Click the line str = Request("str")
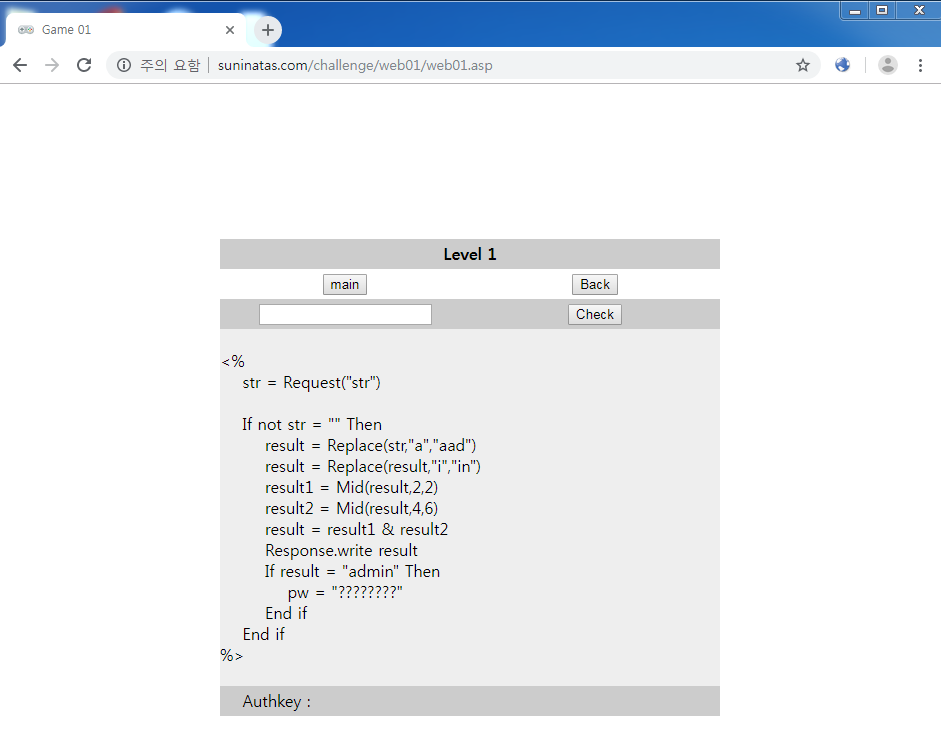Image resolution: width=941 pixels, height=741 pixels. 311,382
